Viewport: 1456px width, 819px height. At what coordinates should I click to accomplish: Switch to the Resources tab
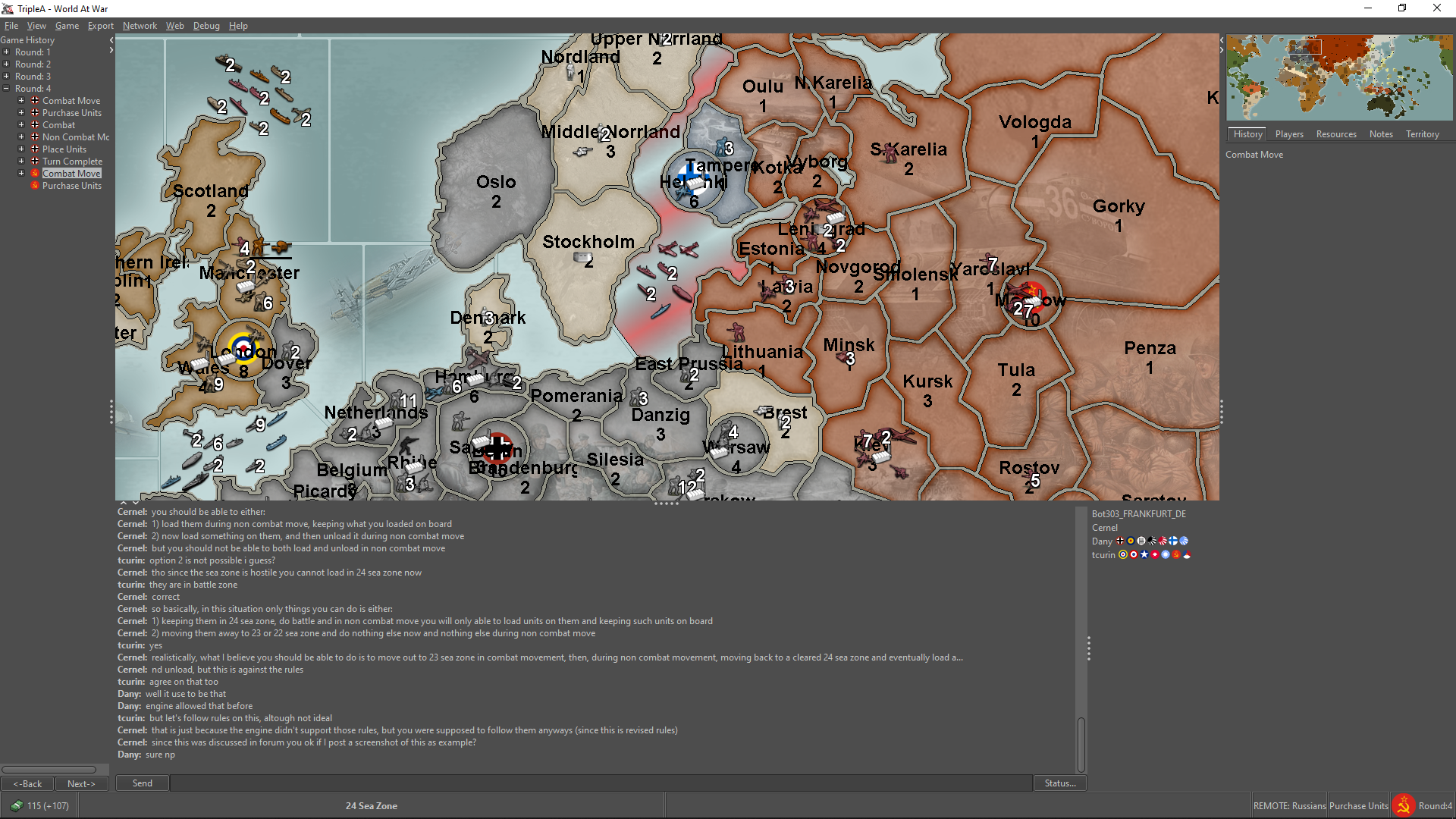(1336, 134)
